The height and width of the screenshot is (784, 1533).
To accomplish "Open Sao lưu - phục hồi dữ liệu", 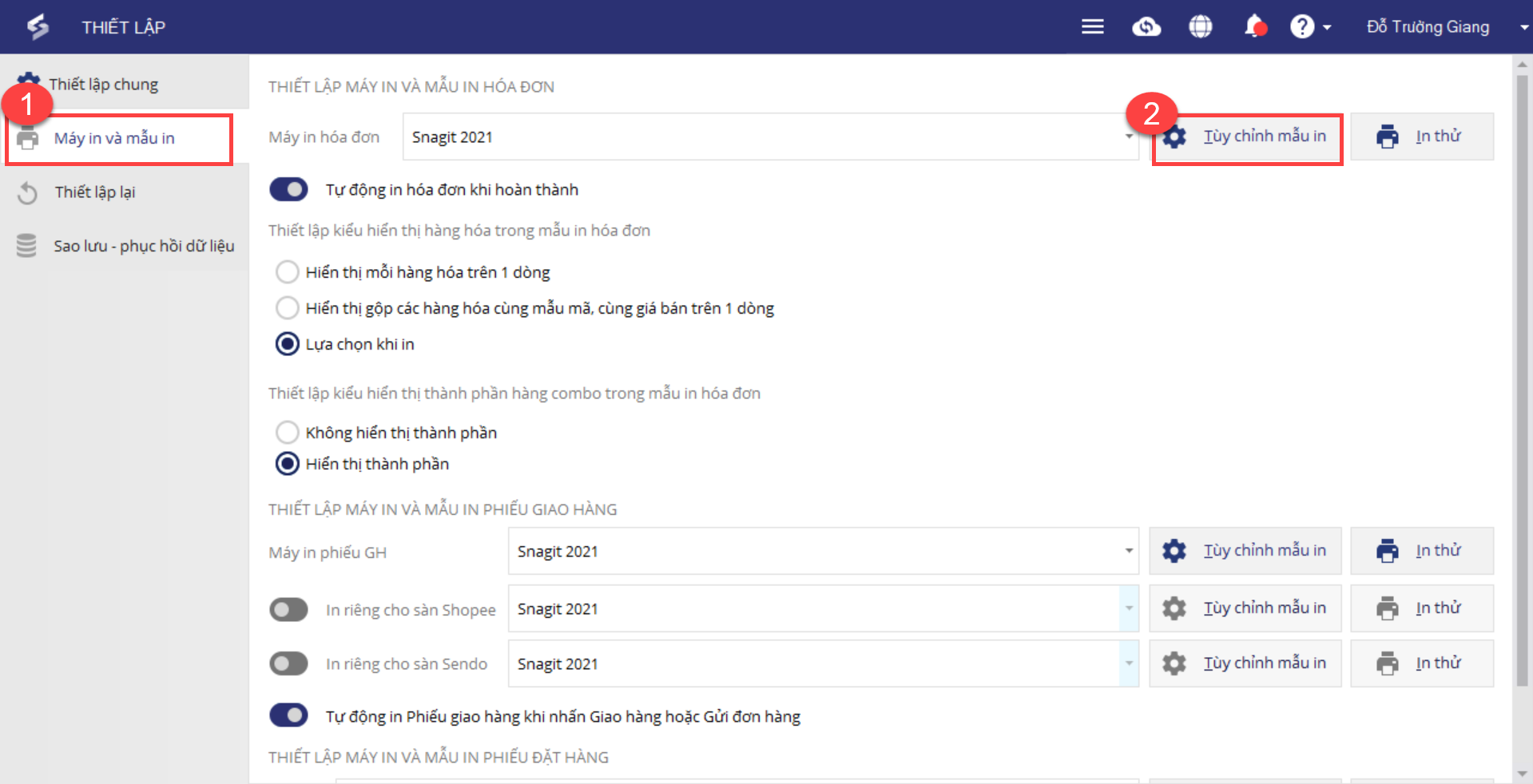I will click(x=125, y=246).
